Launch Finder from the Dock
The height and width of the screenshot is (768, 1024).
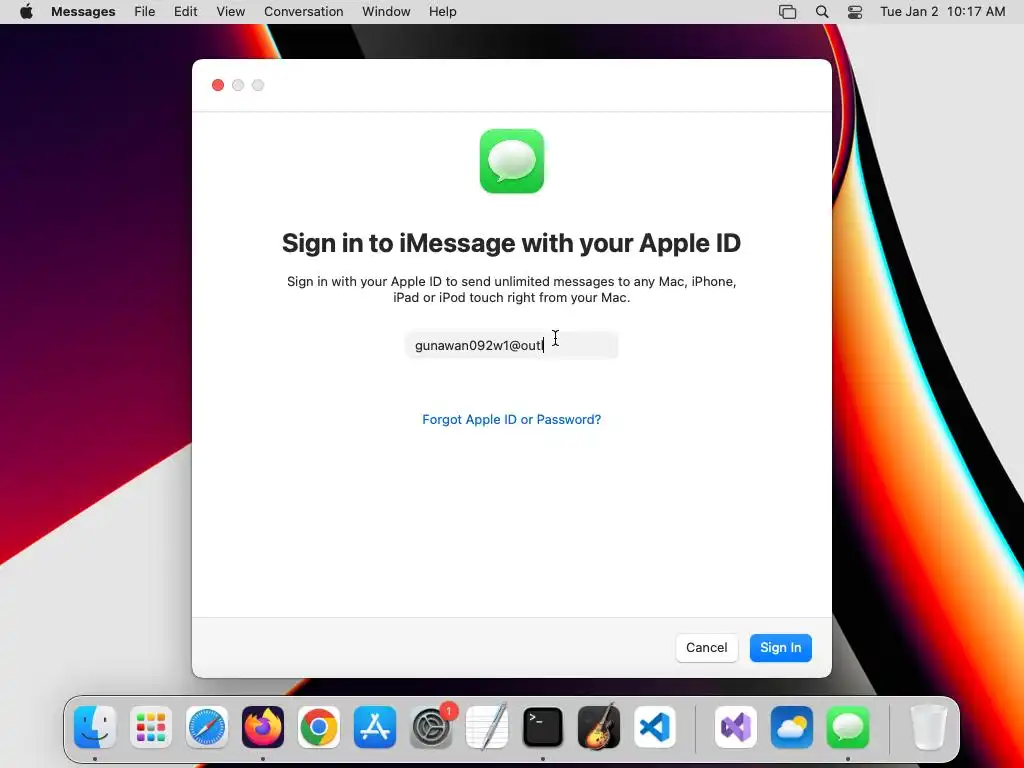95,727
